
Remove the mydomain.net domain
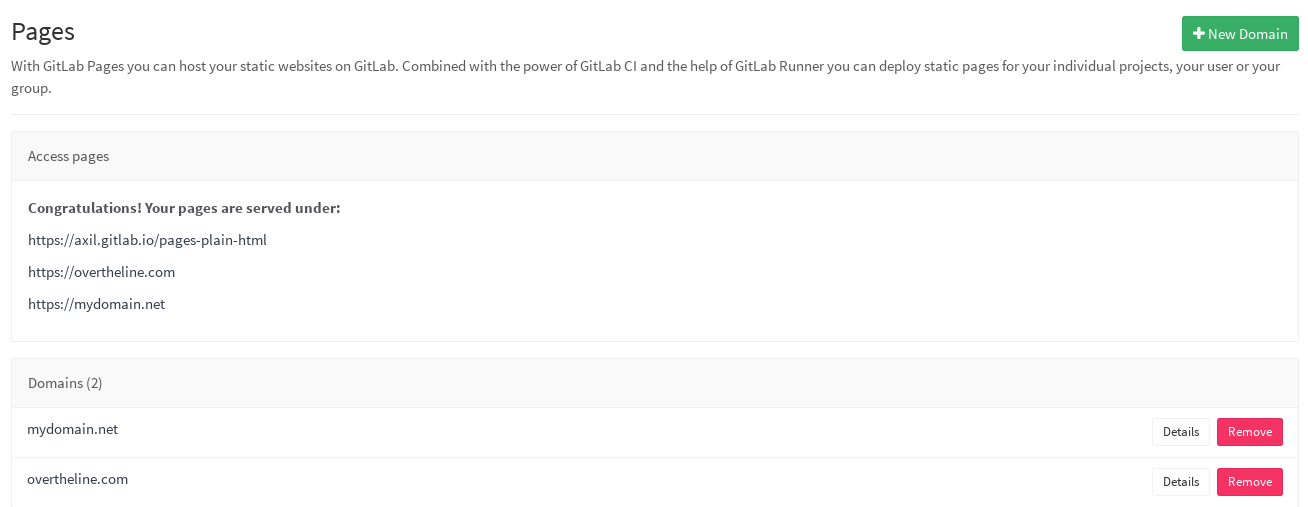pyautogui.click(x=1249, y=432)
